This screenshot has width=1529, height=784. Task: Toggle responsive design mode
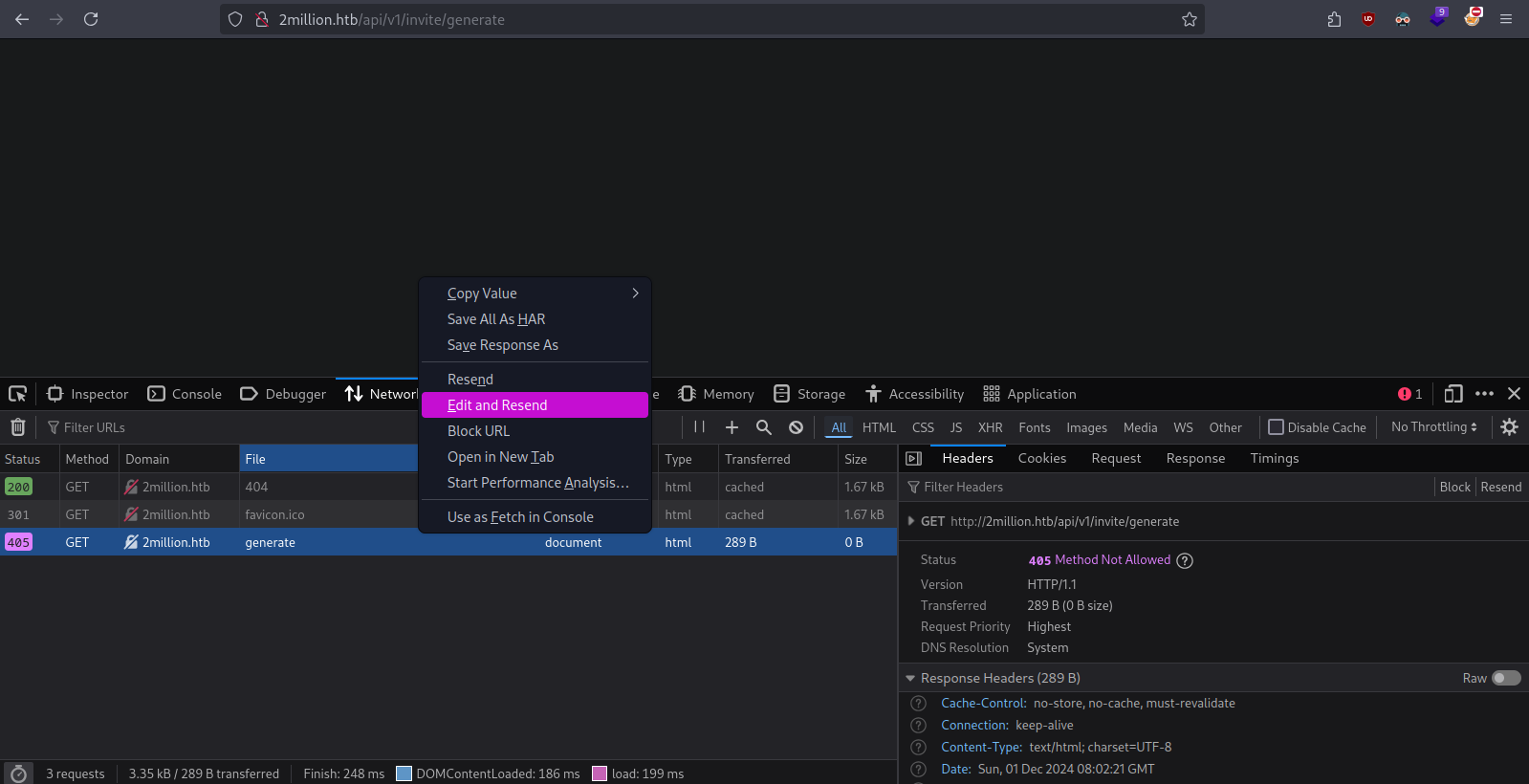click(1453, 394)
